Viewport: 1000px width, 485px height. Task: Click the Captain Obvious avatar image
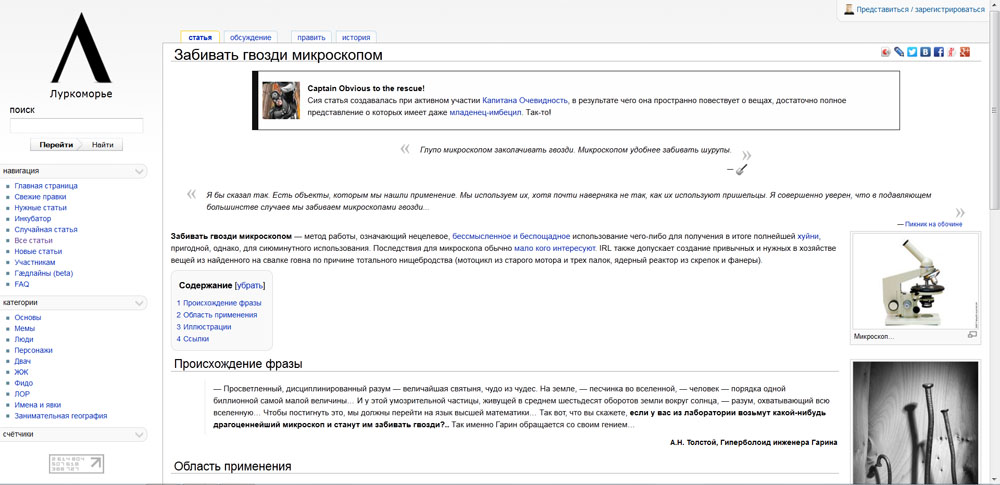pos(281,100)
